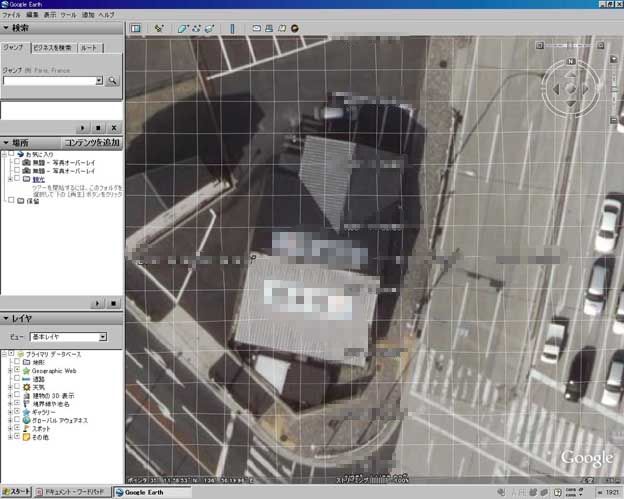The height and width of the screenshot is (499, 624).
Task: Click the pan up arrow in navigator
Action: pyautogui.click(x=571, y=74)
